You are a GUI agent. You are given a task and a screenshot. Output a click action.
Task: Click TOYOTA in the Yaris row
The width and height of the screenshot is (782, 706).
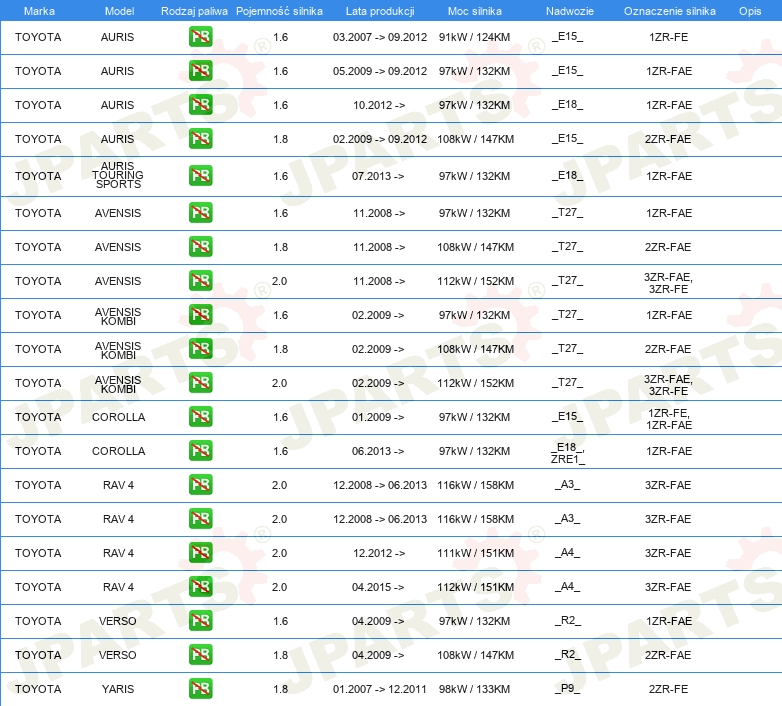point(38,689)
